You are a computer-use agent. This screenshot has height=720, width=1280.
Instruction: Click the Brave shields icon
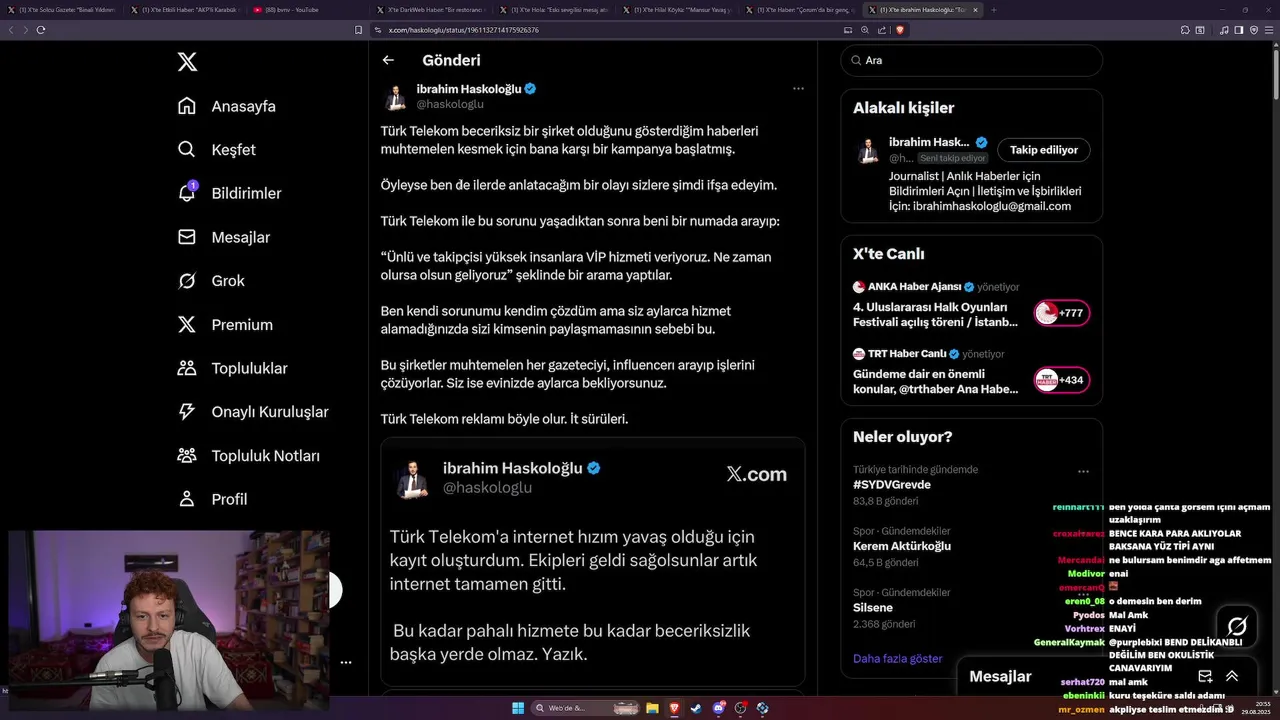click(900, 30)
